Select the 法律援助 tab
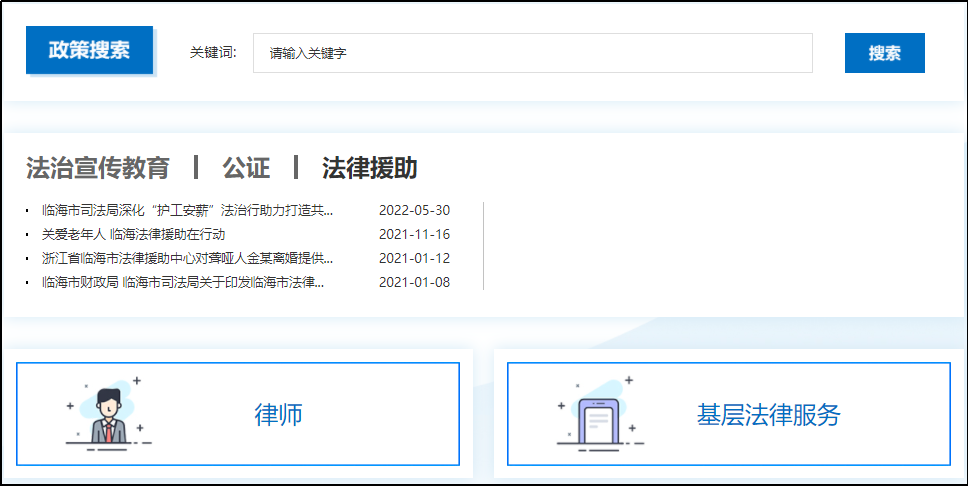Screen dimensions: 968x486 coord(369,168)
